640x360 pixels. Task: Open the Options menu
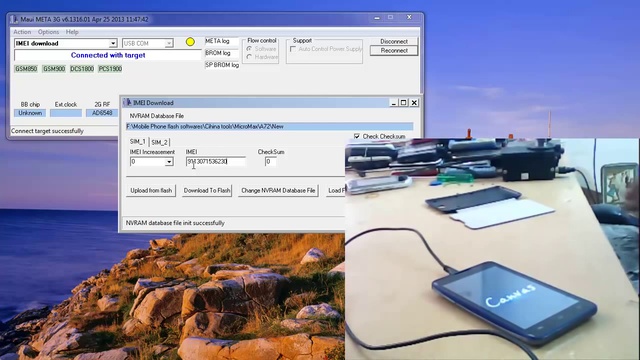click(x=48, y=32)
